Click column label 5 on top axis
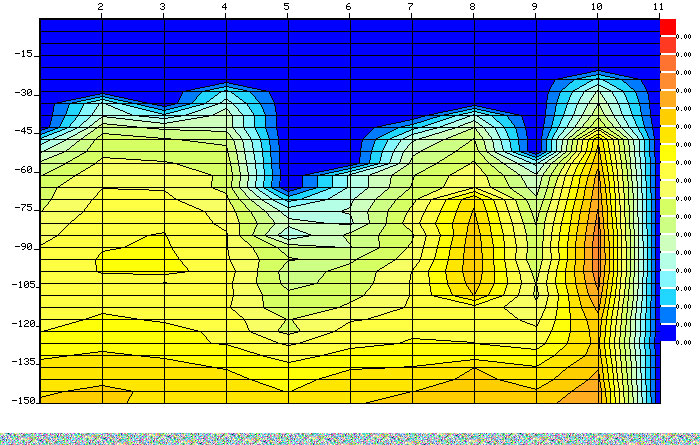Viewport: 700px width, 445px height. click(x=287, y=7)
